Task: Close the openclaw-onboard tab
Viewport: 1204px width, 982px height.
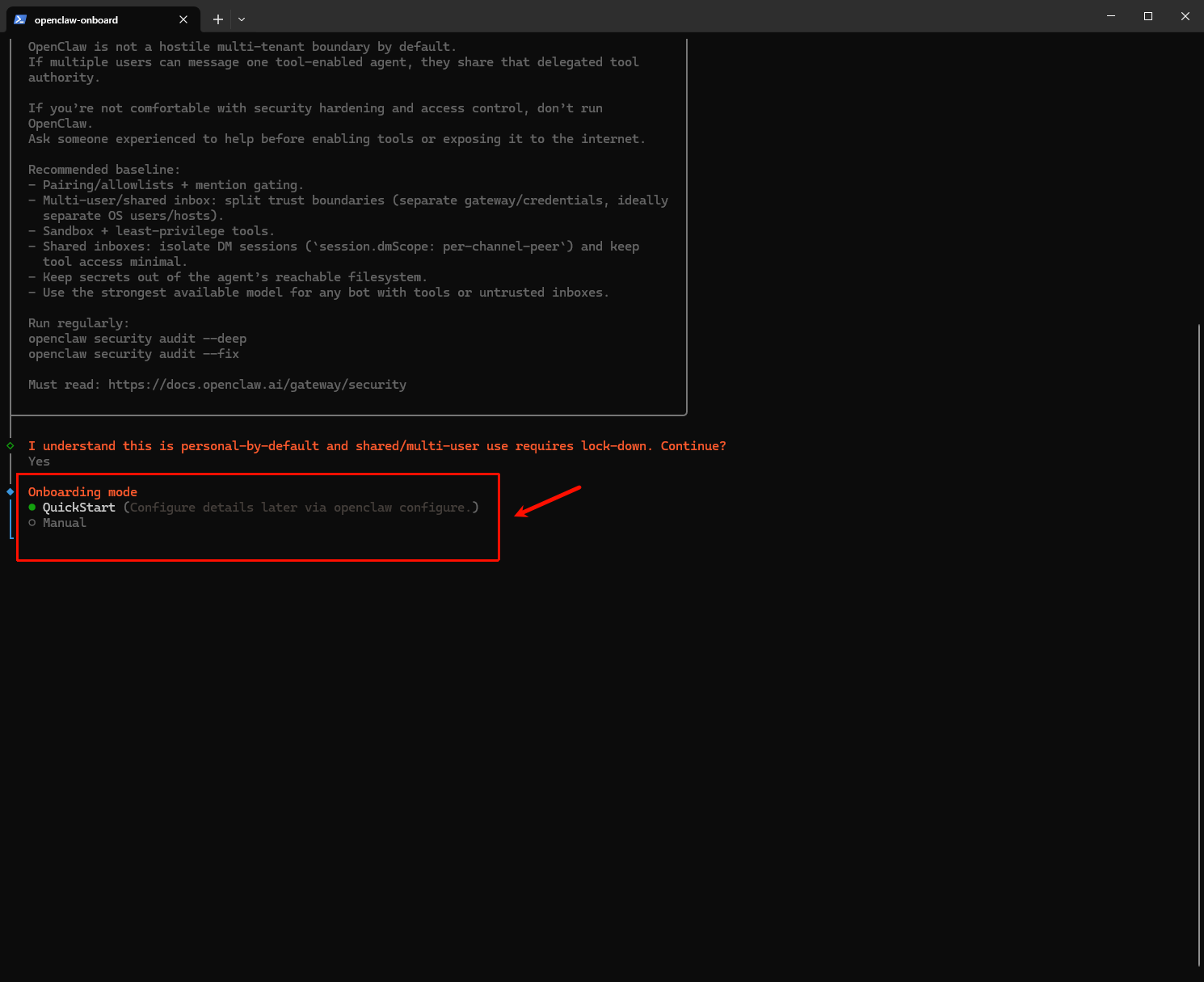Action: point(183,19)
